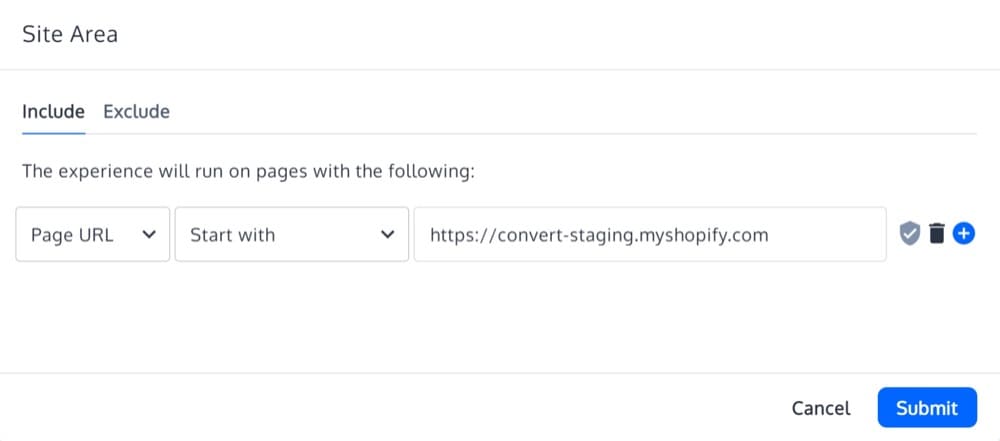Click the "experience will run on pages" description text
The image size is (1000, 441).
248,171
